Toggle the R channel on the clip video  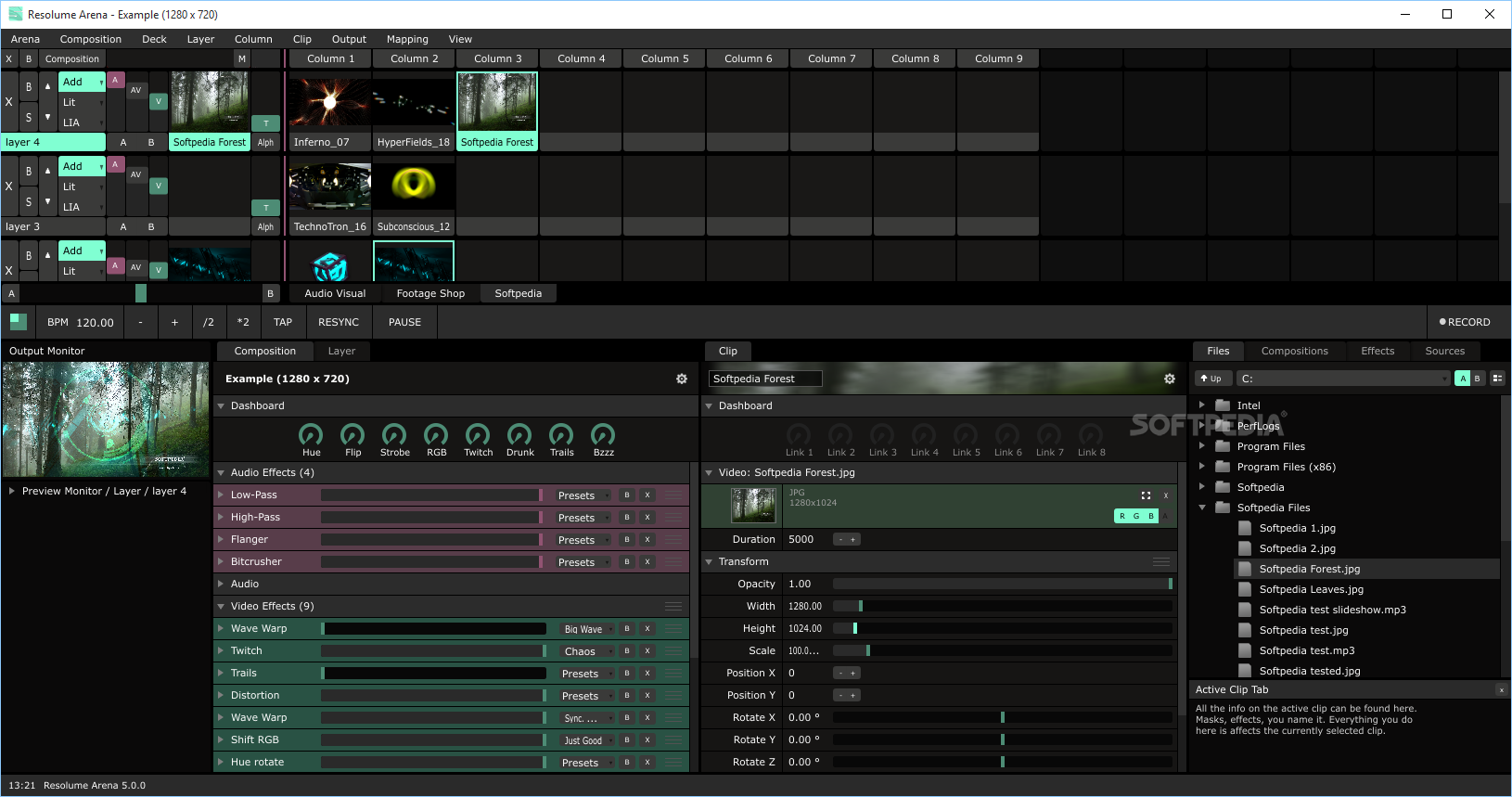(1122, 516)
